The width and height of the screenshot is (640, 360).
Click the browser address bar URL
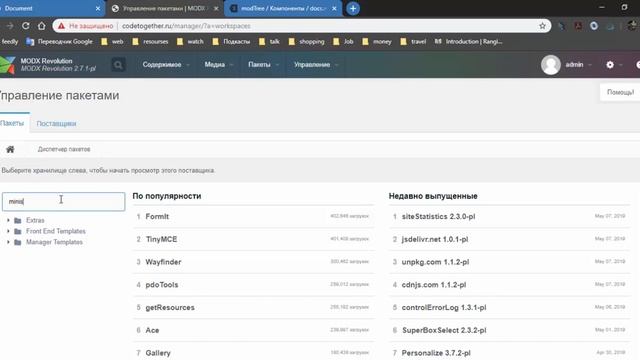point(186,26)
